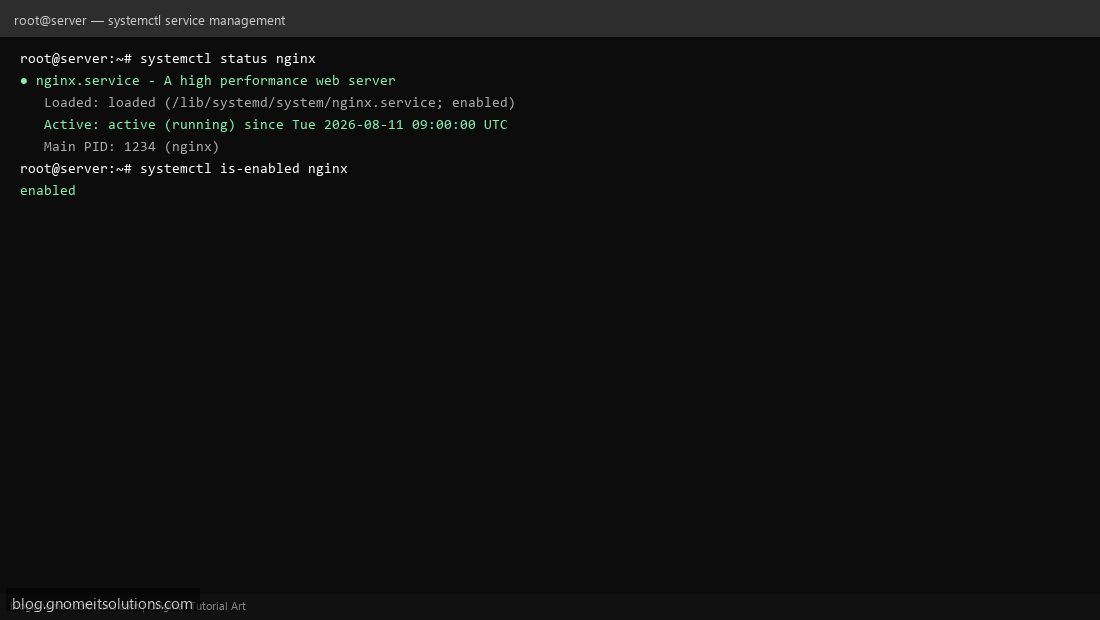The height and width of the screenshot is (620, 1100).
Task: Click the 'nginx.service' unit name
Action: tap(88, 81)
